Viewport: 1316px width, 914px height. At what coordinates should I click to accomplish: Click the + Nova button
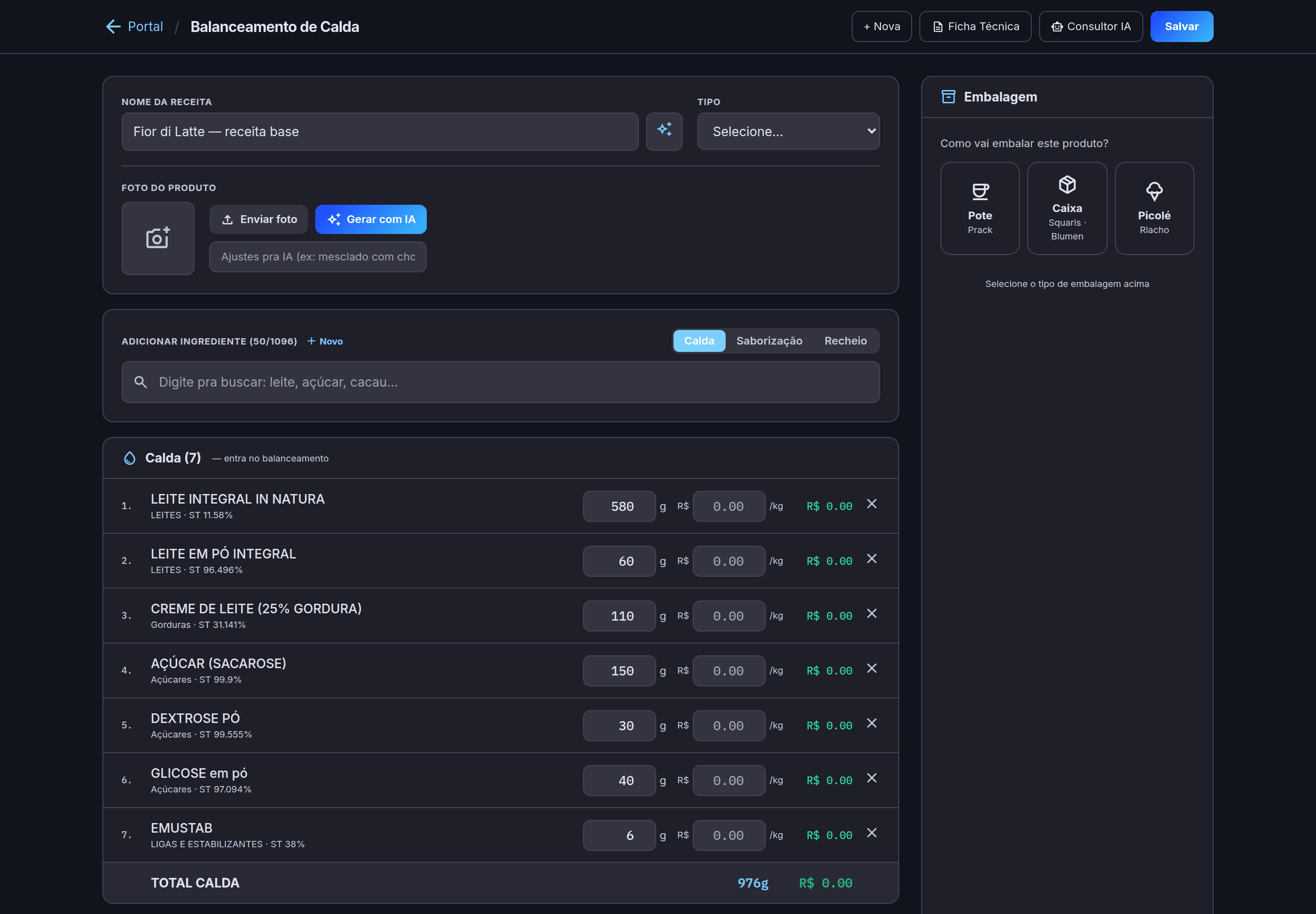tap(881, 27)
